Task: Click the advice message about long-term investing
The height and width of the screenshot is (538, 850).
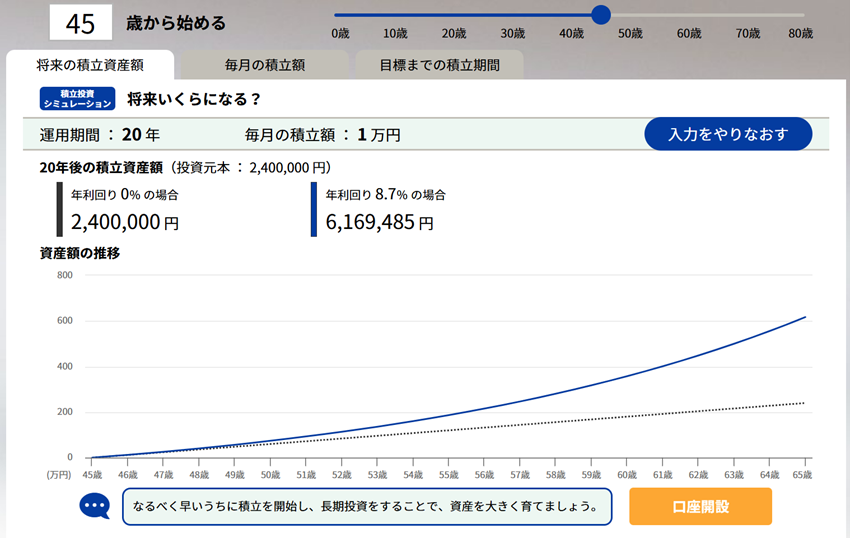Action: tap(366, 506)
